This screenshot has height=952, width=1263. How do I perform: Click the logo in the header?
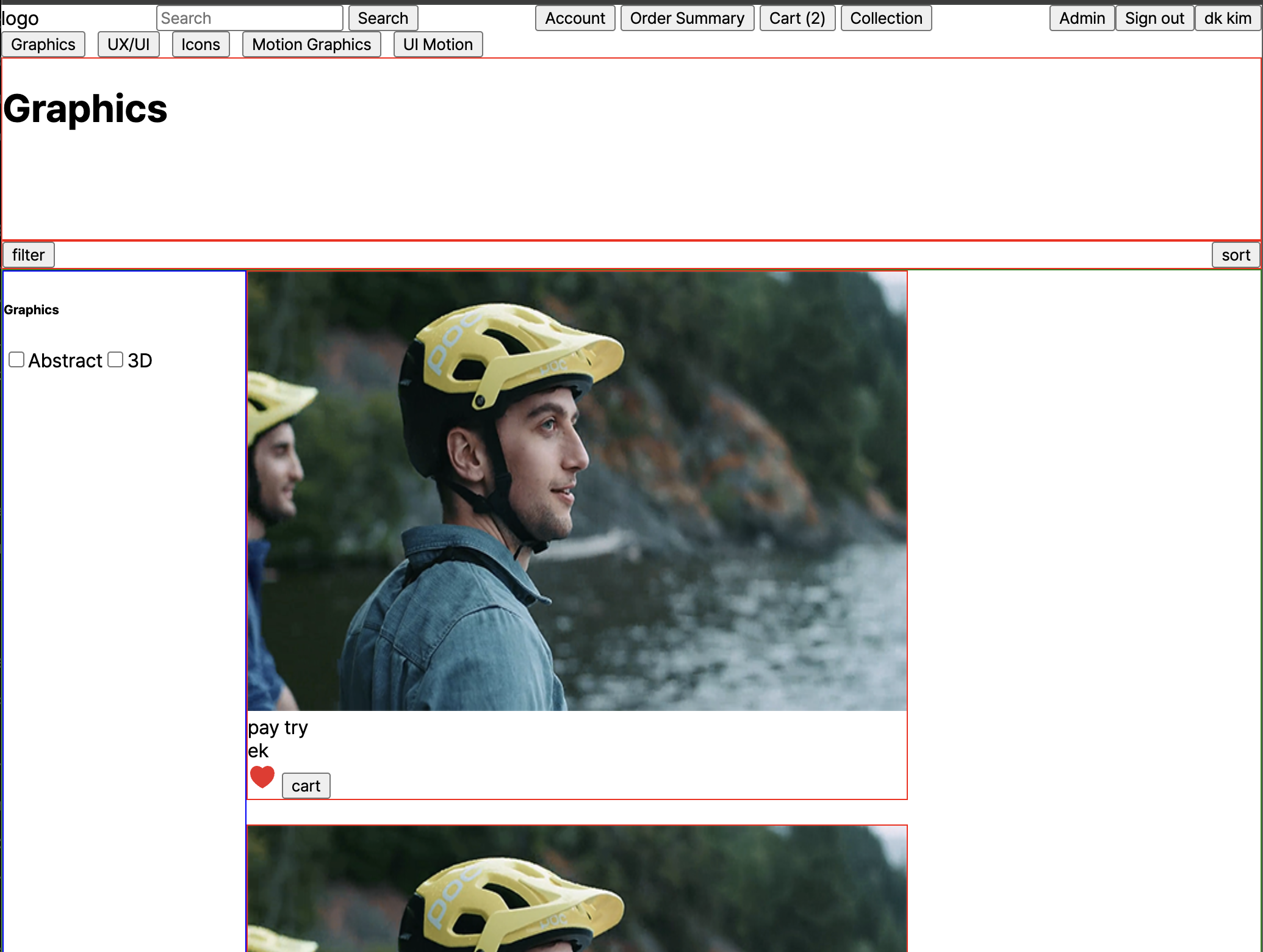(20, 19)
